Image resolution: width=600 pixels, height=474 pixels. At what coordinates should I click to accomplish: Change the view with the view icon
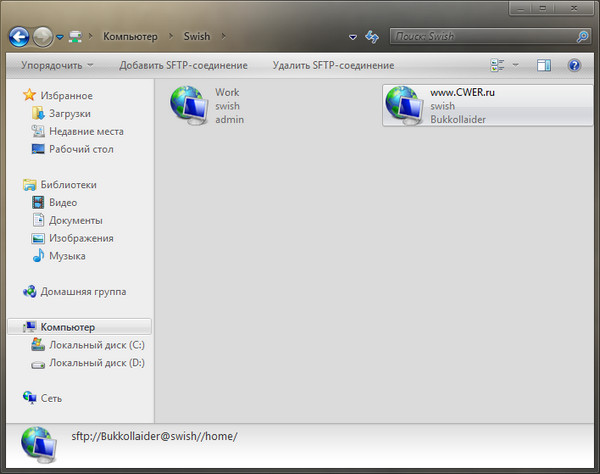coord(497,65)
